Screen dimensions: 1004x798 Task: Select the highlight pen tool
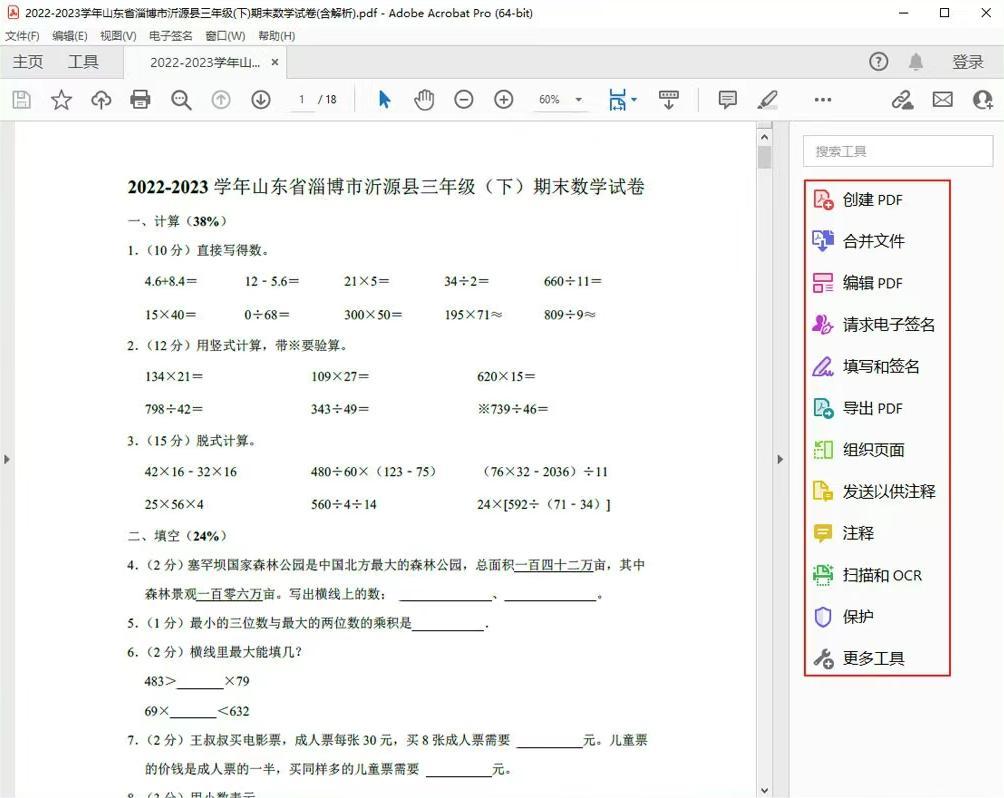[x=767, y=99]
